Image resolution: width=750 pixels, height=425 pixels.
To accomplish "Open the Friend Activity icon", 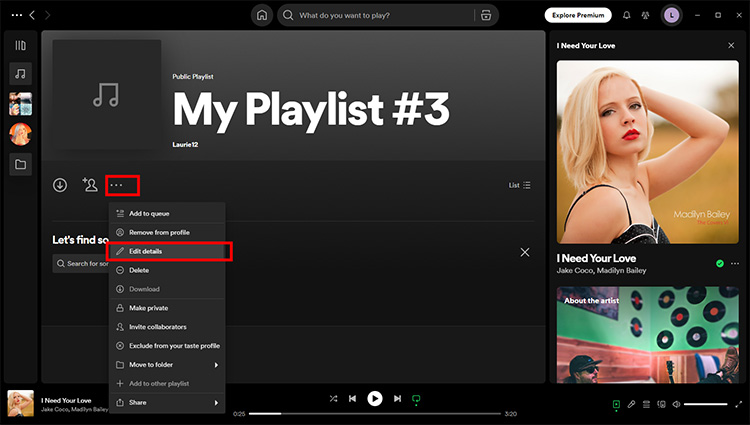I will [x=645, y=15].
